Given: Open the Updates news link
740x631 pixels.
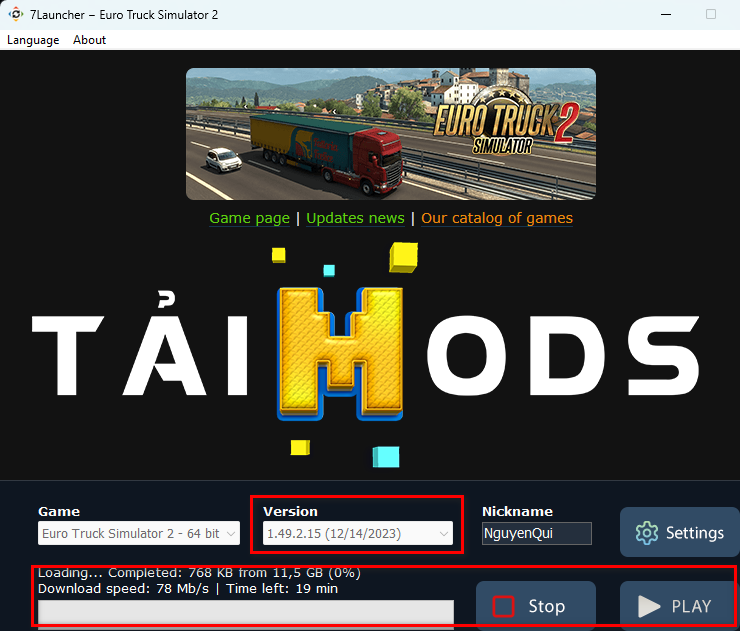Looking at the screenshot, I should click(x=355, y=218).
